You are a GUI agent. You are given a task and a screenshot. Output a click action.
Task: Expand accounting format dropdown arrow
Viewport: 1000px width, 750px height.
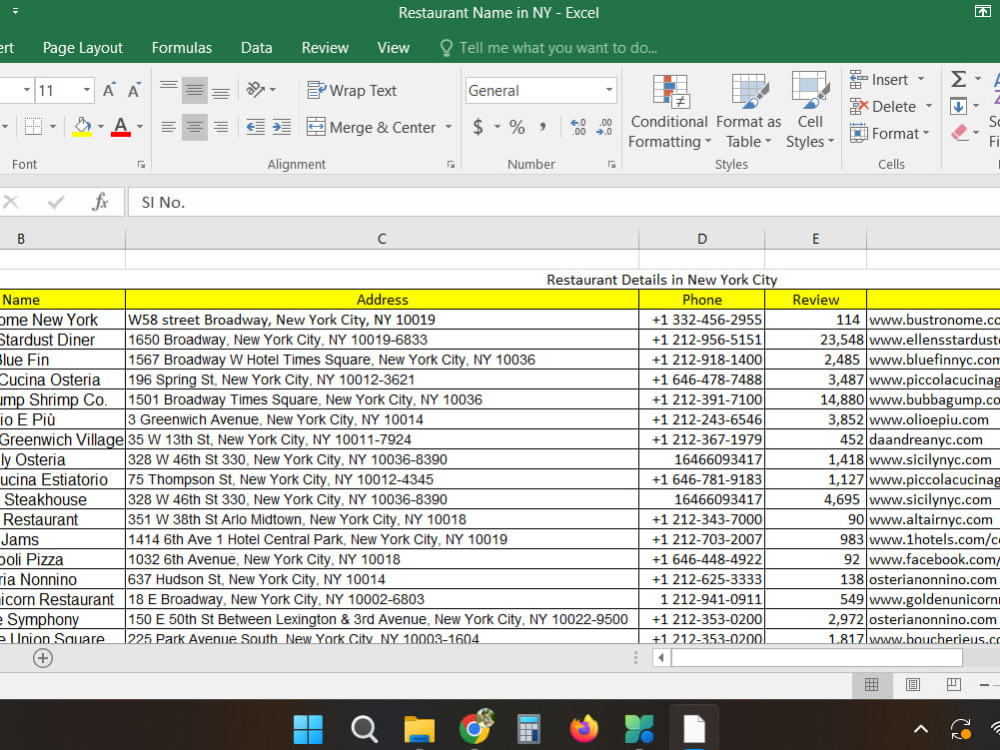point(497,127)
